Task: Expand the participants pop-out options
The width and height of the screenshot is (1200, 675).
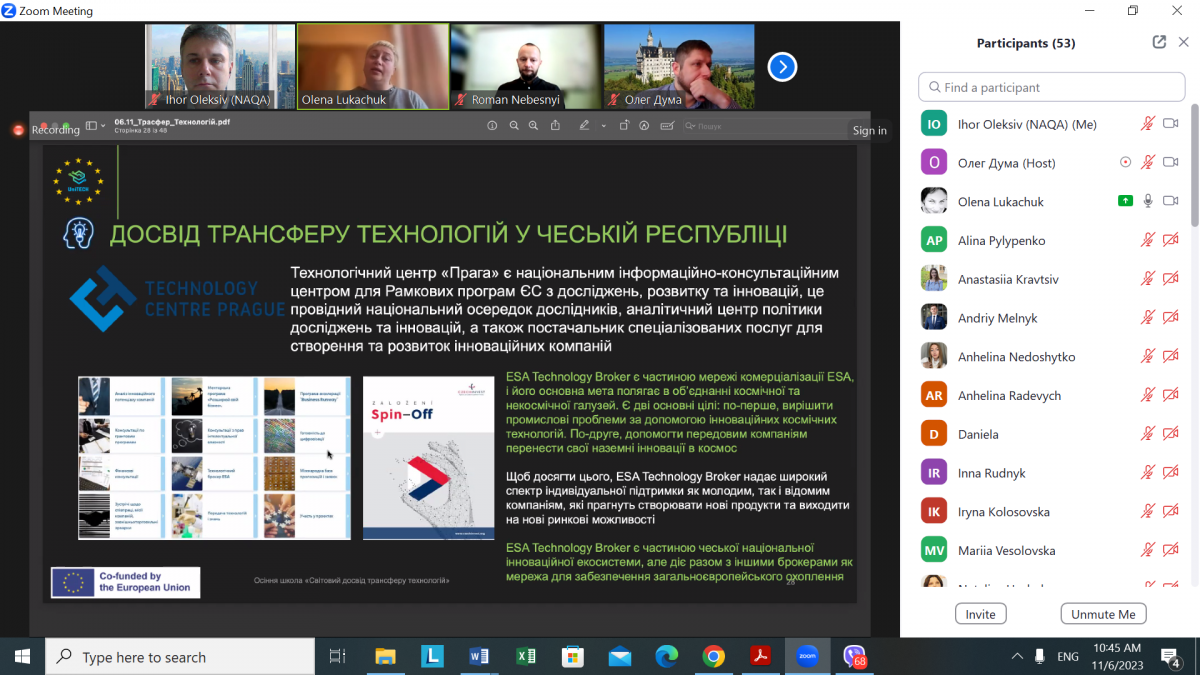Action: click(1158, 42)
